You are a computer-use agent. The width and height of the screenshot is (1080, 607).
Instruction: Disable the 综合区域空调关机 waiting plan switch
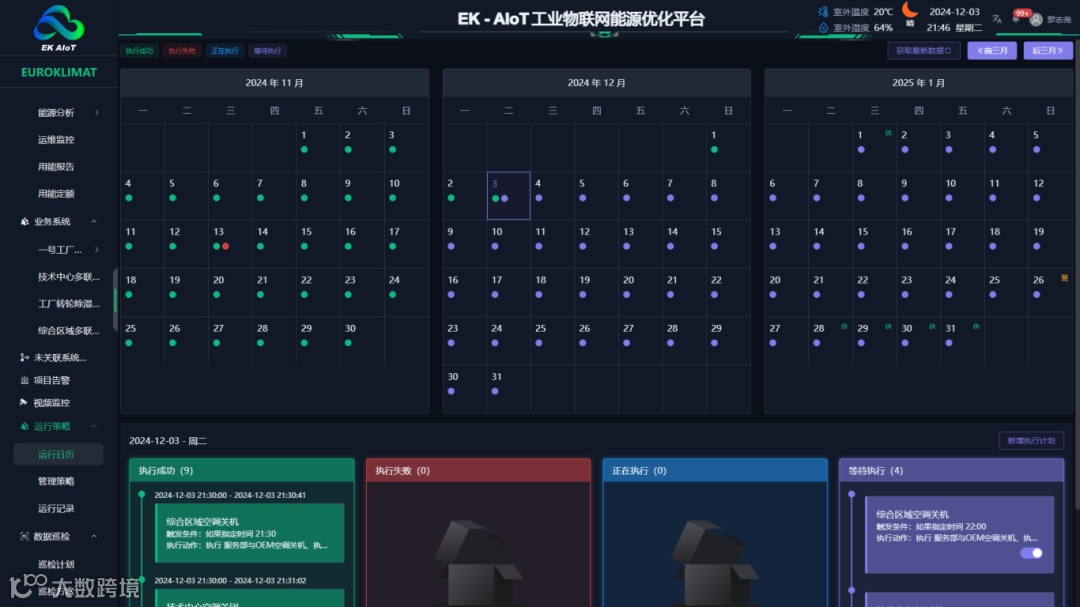(1031, 553)
